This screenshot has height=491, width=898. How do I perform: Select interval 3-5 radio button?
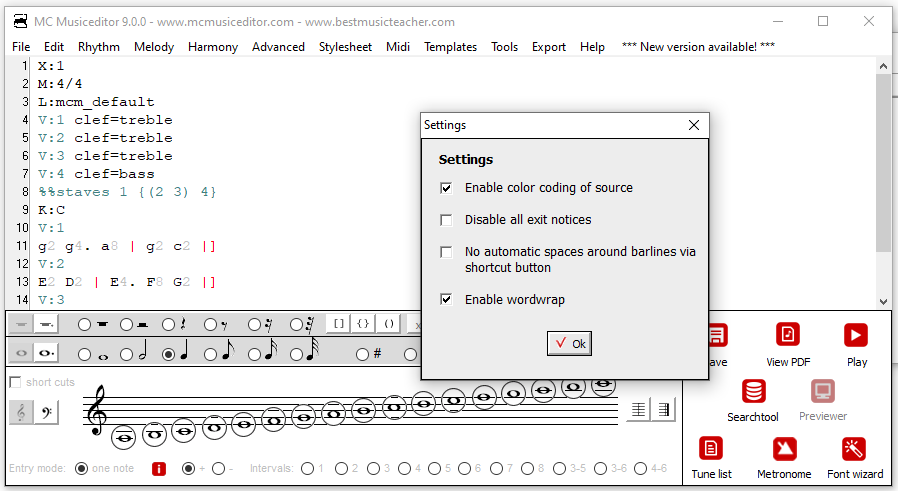pos(560,469)
